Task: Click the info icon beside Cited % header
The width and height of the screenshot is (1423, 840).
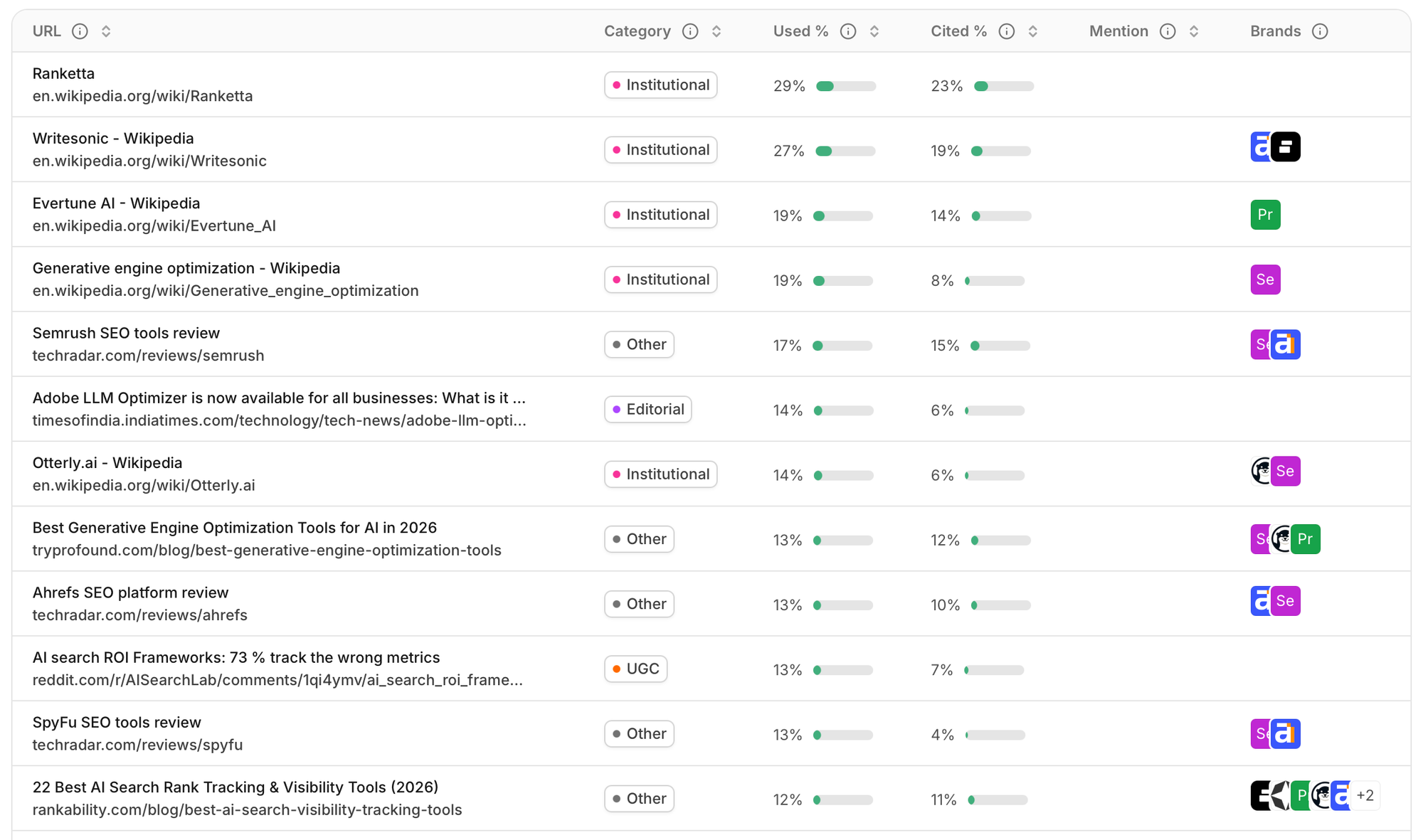Action: pyautogui.click(x=1007, y=31)
